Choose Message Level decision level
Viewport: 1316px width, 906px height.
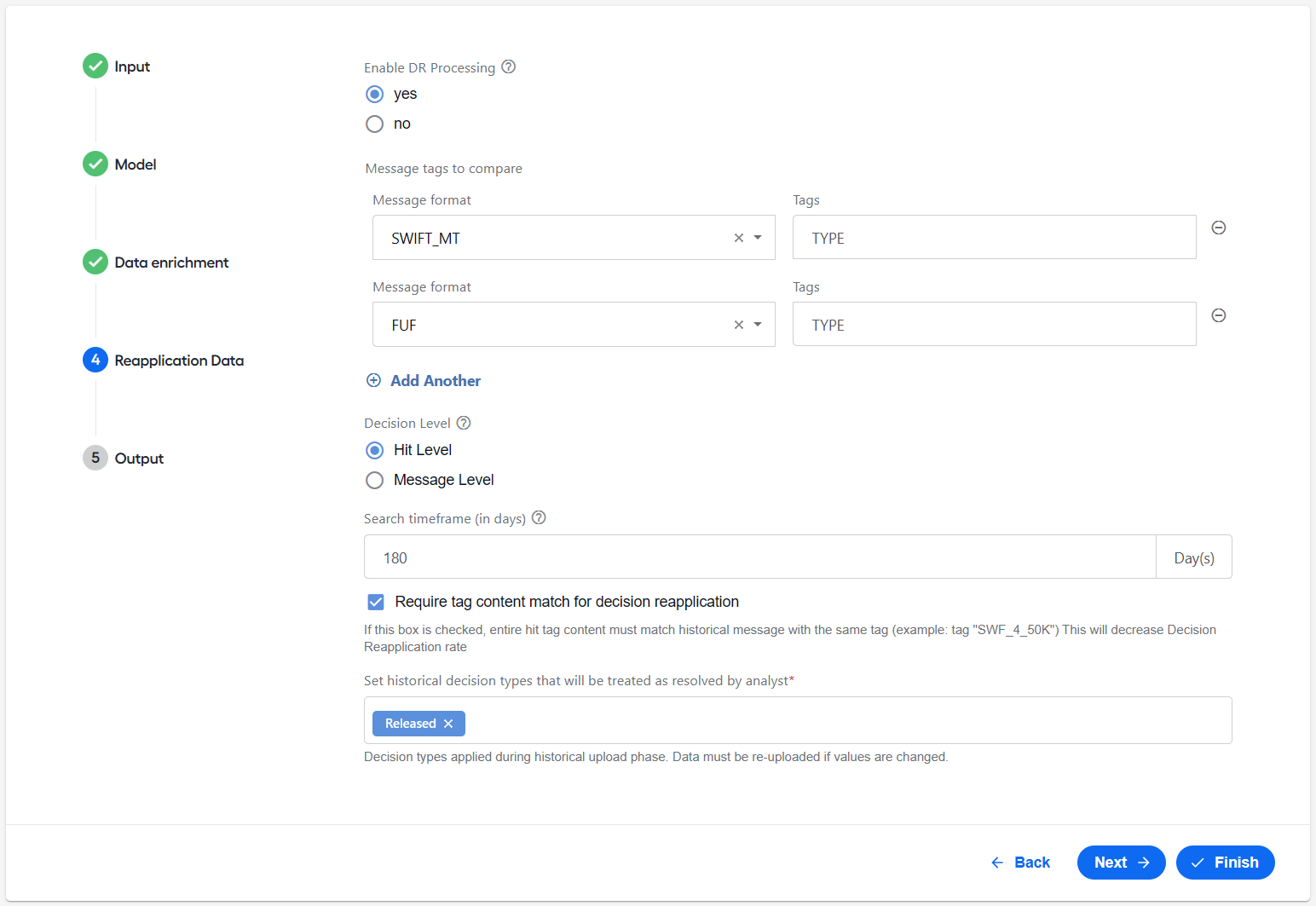coord(374,480)
